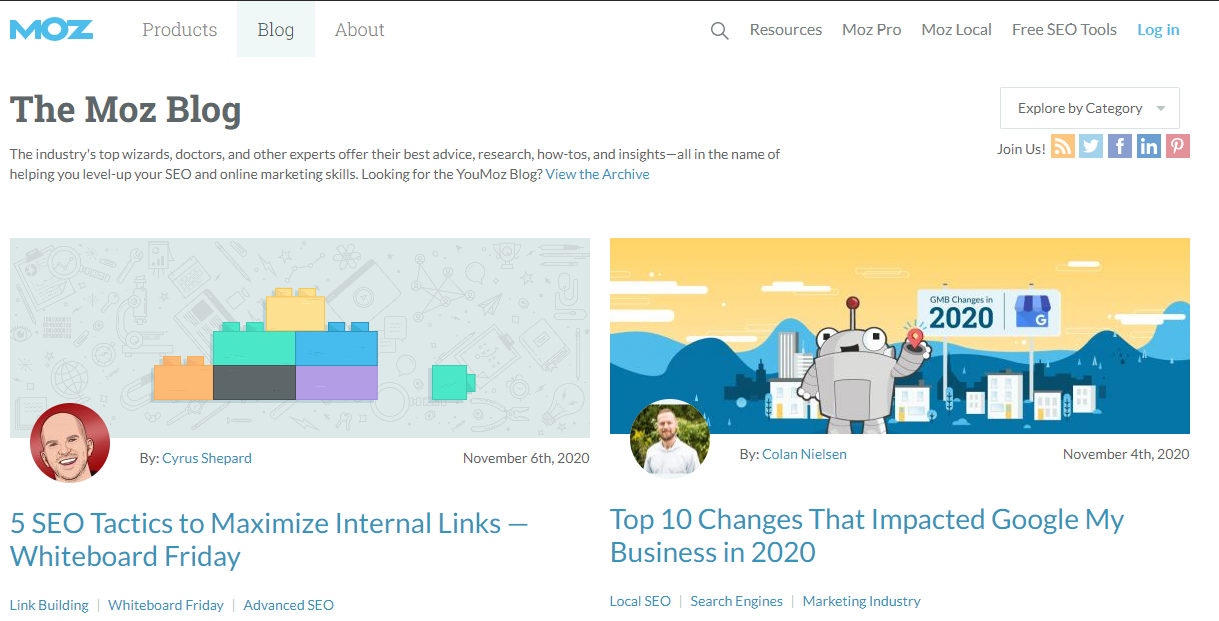
Task: Open the 5 SEO Tactics article title
Action: click(x=269, y=539)
